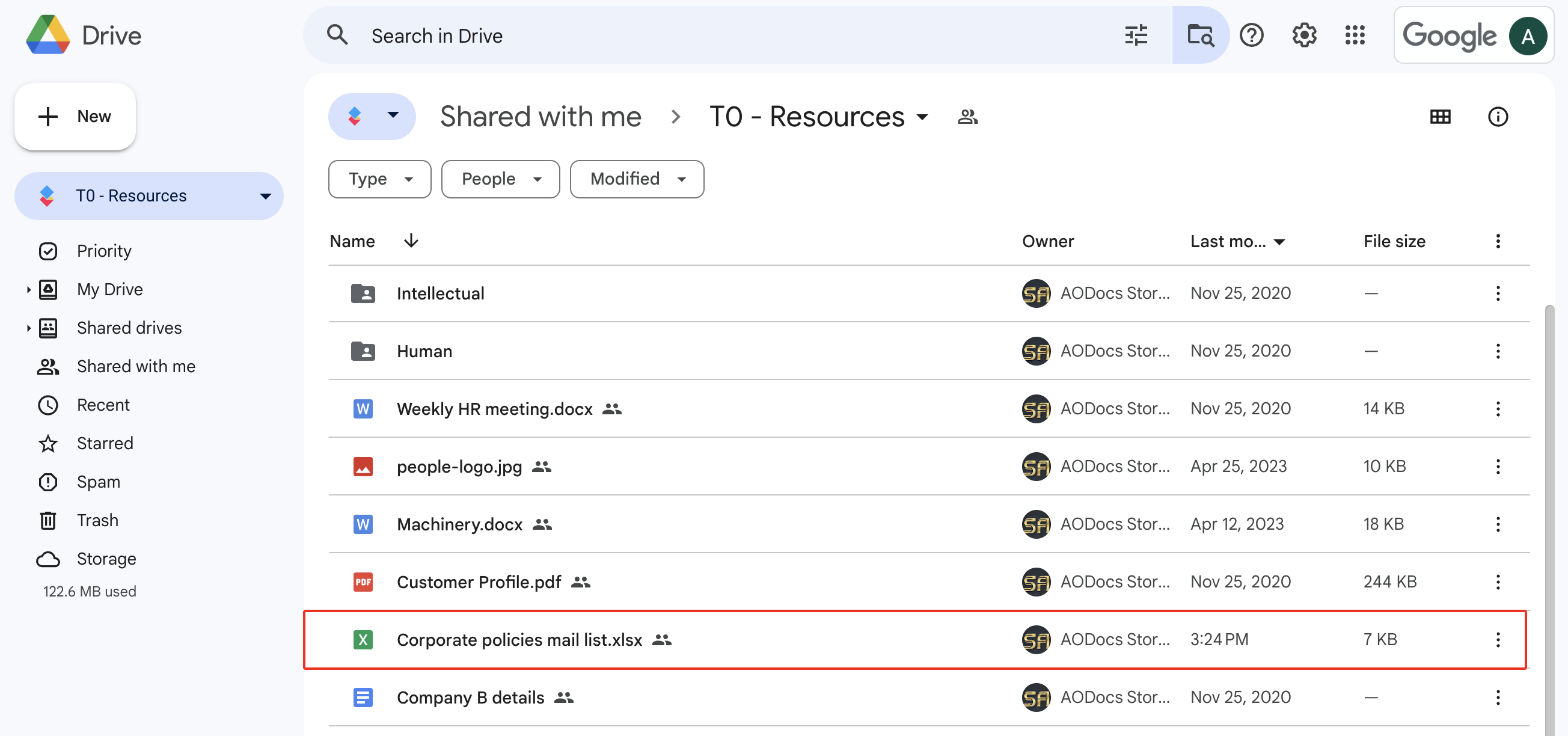The width and height of the screenshot is (1568, 736).
Task: Show the details info panel
Action: 1498,116
